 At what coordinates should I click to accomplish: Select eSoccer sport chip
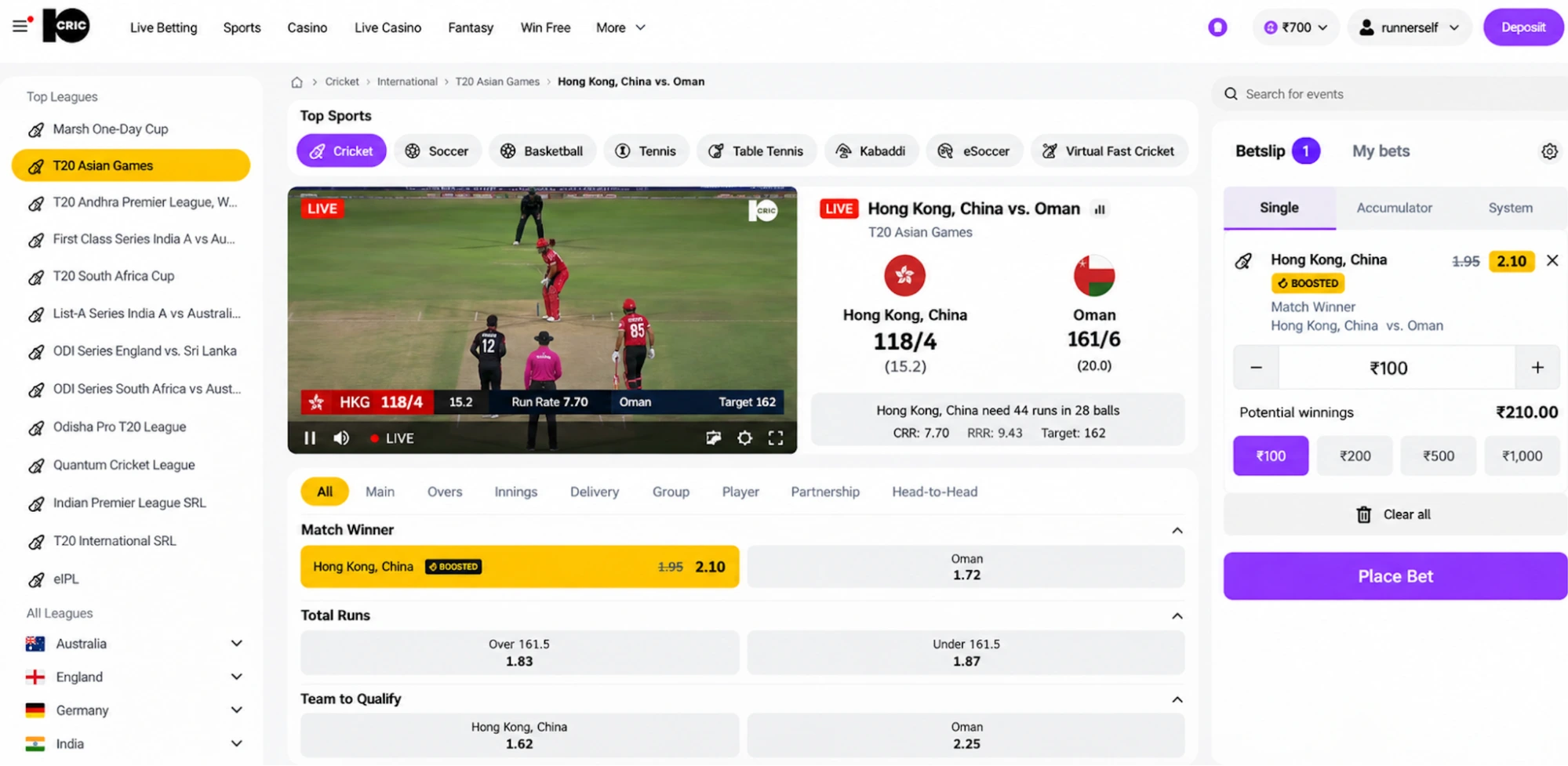pyautogui.click(x=974, y=151)
